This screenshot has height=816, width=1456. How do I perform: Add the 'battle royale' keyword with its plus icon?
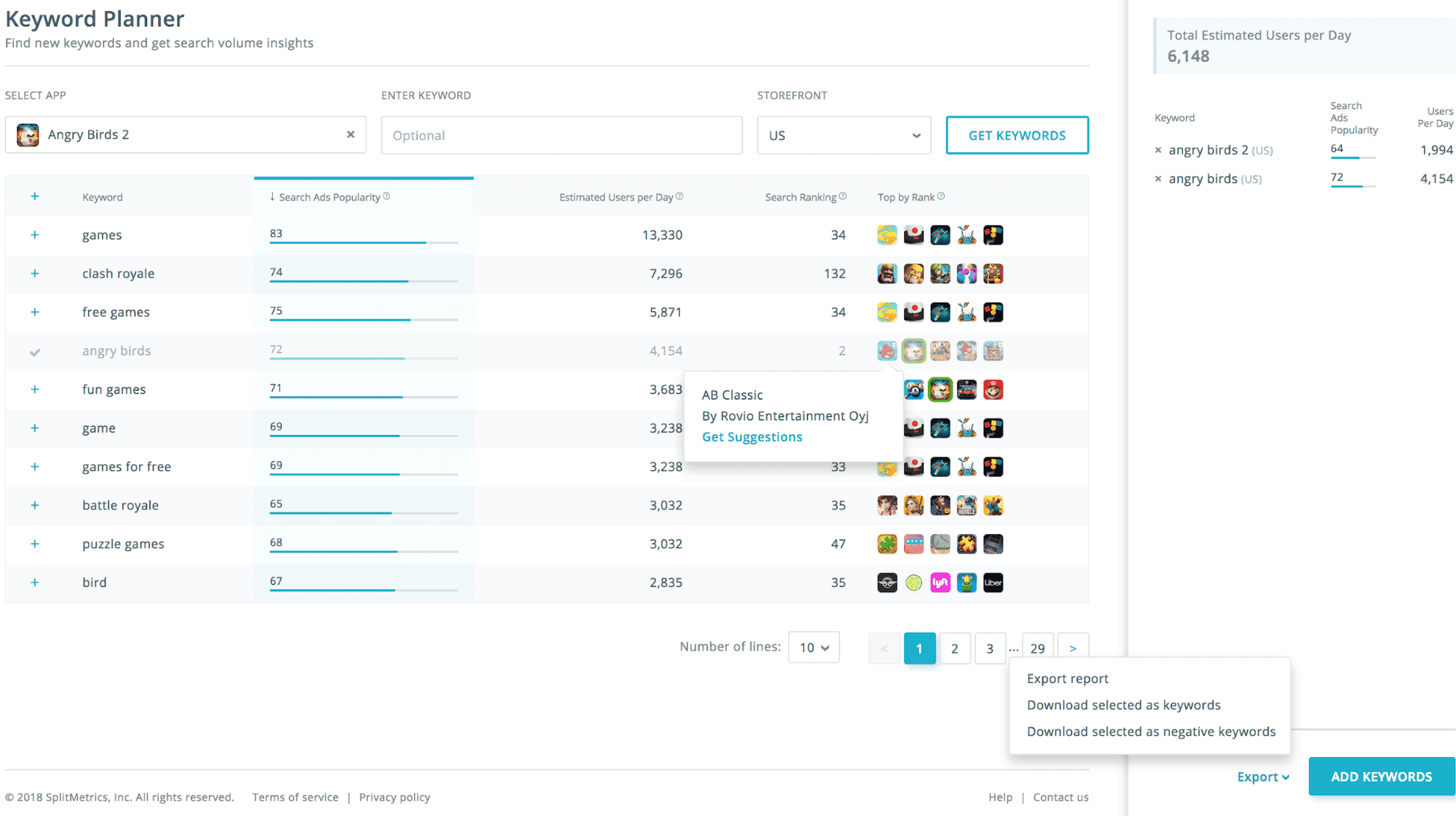(35, 505)
